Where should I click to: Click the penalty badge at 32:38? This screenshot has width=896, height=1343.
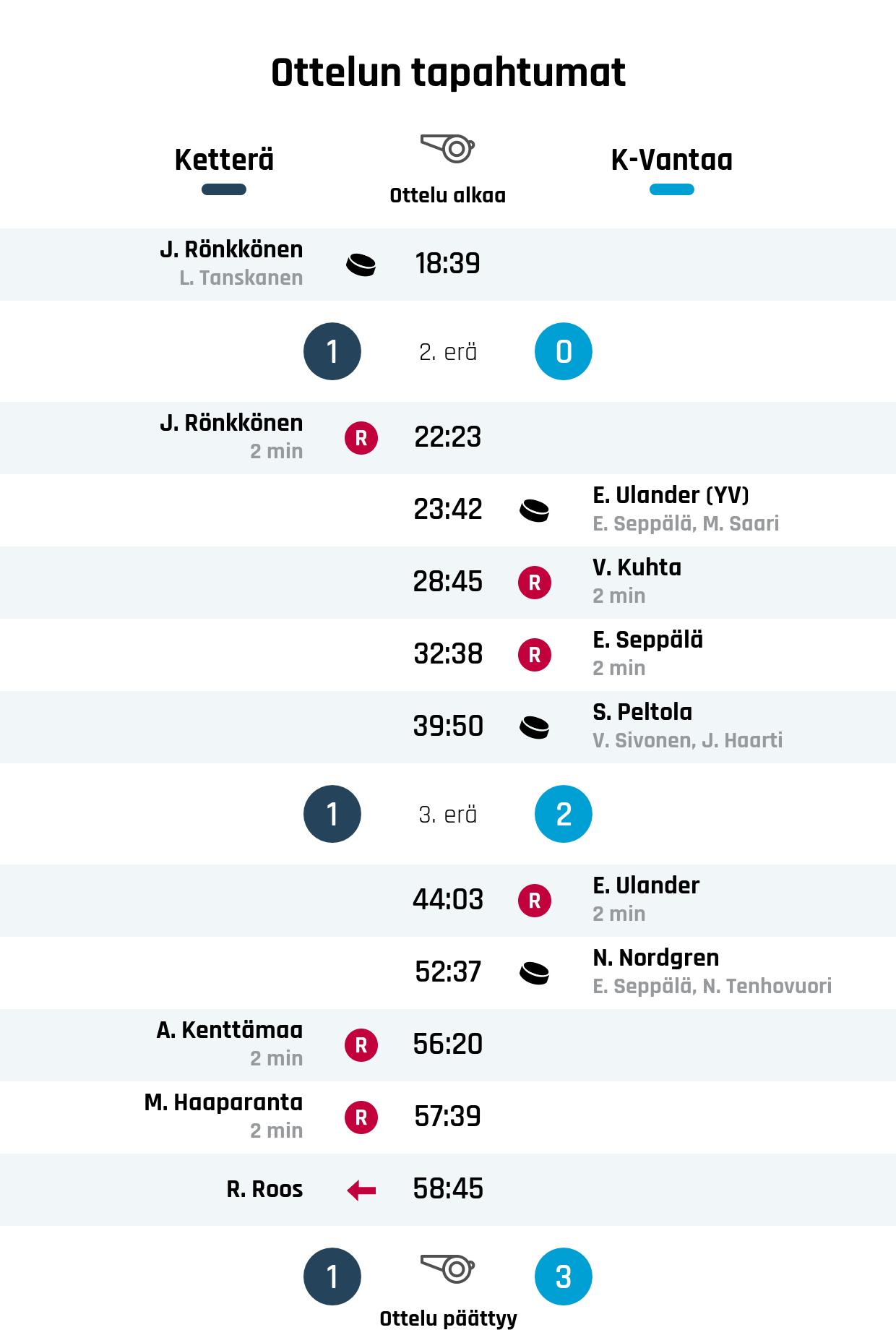click(535, 655)
